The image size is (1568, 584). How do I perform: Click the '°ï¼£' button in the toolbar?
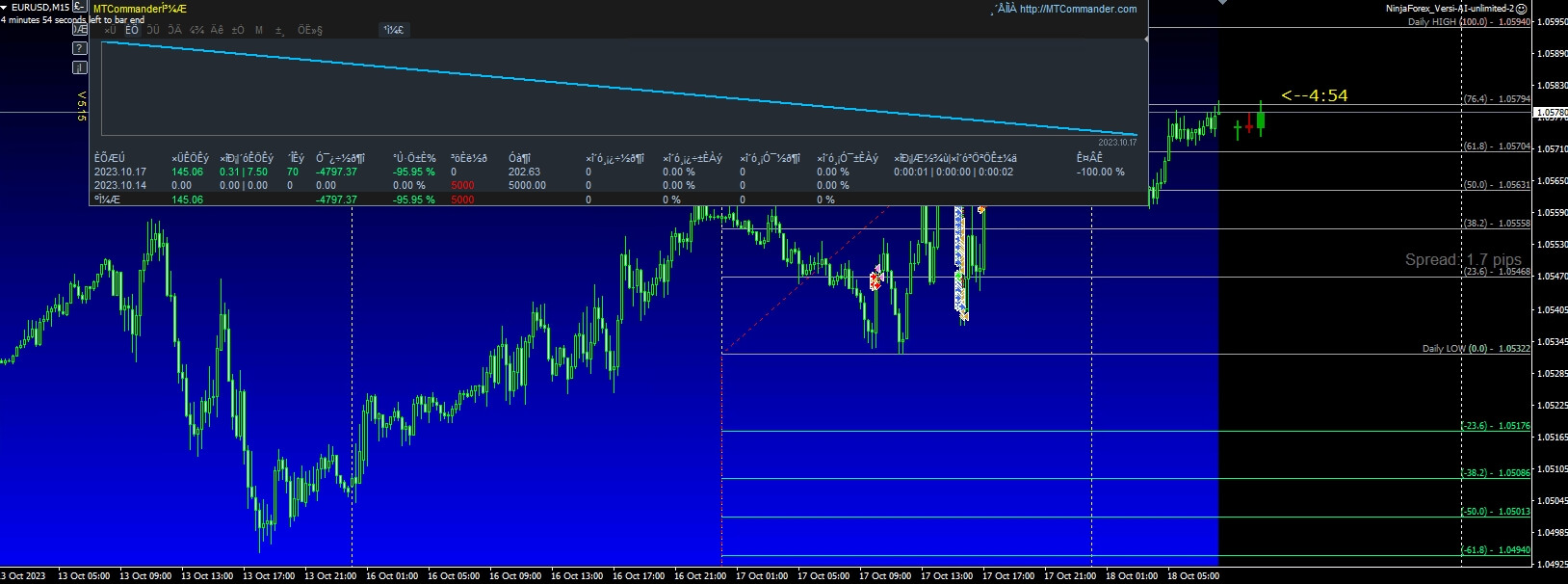(394, 30)
